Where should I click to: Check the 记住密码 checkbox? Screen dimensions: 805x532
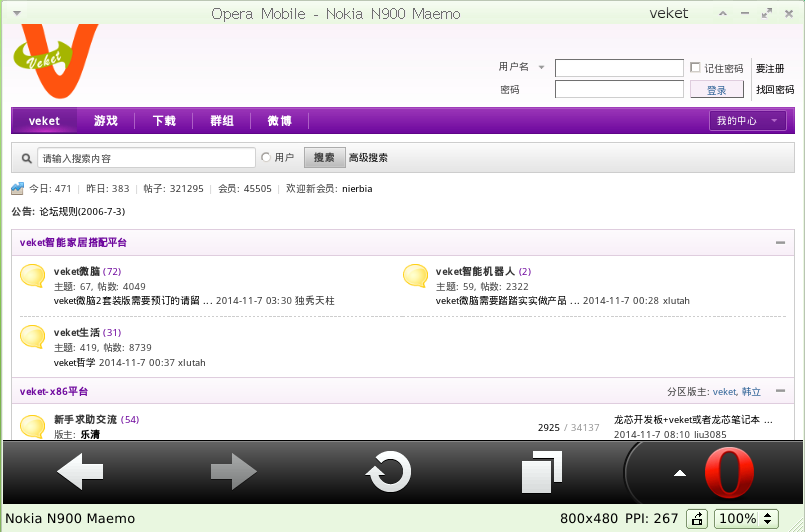(x=695, y=67)
